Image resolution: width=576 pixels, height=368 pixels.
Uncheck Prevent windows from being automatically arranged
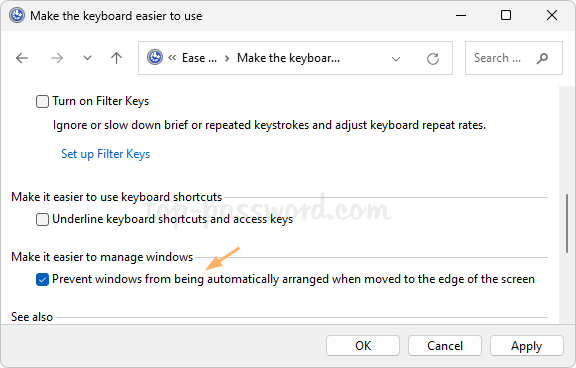pos(42,279)
